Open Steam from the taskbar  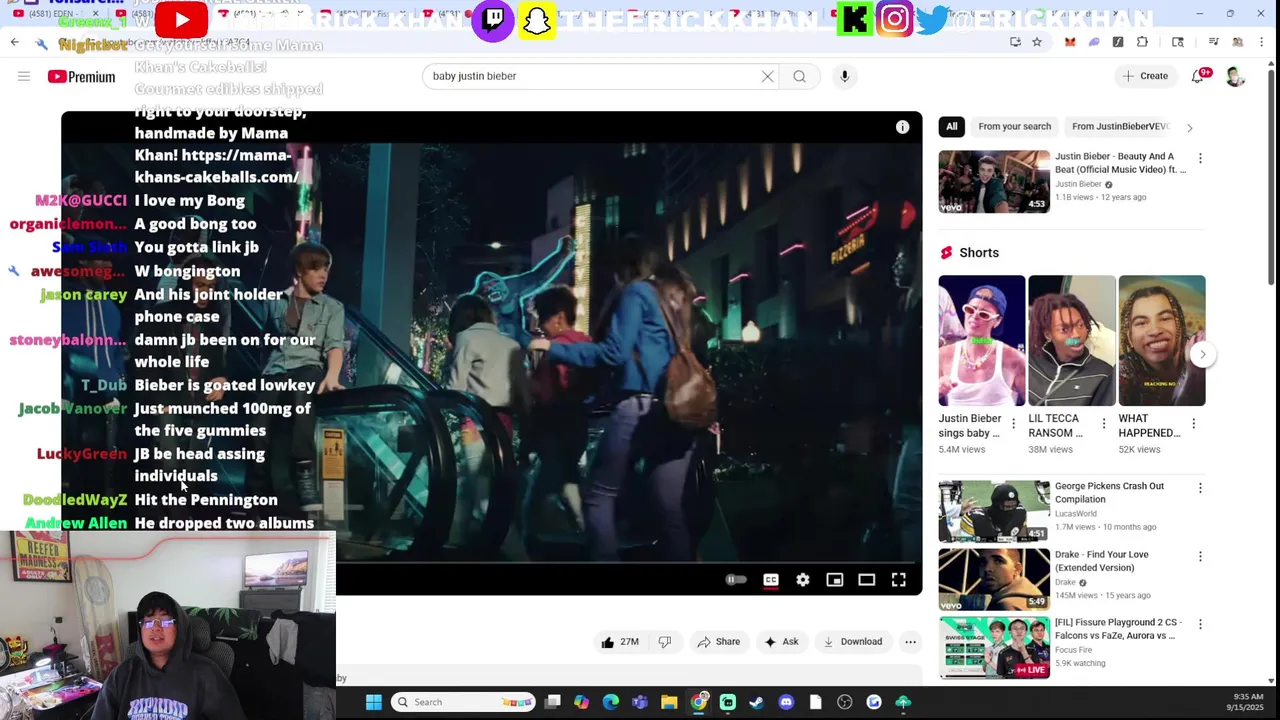(x=756, y=702)
